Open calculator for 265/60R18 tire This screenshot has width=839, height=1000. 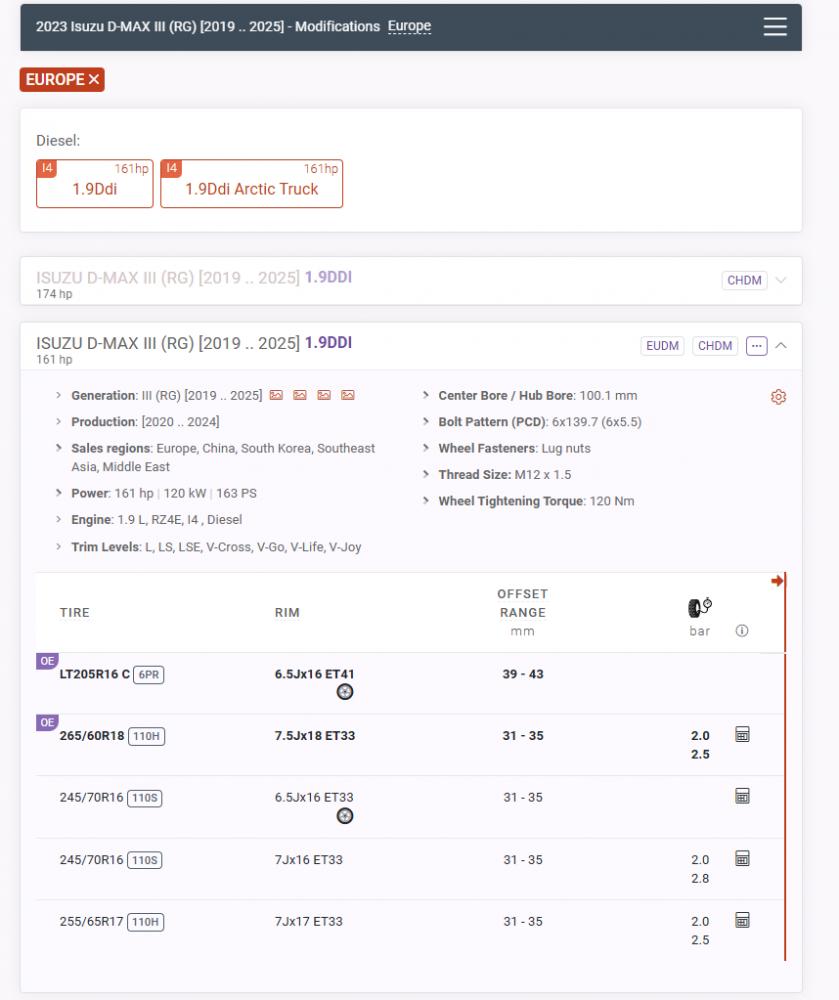point(742,735)
